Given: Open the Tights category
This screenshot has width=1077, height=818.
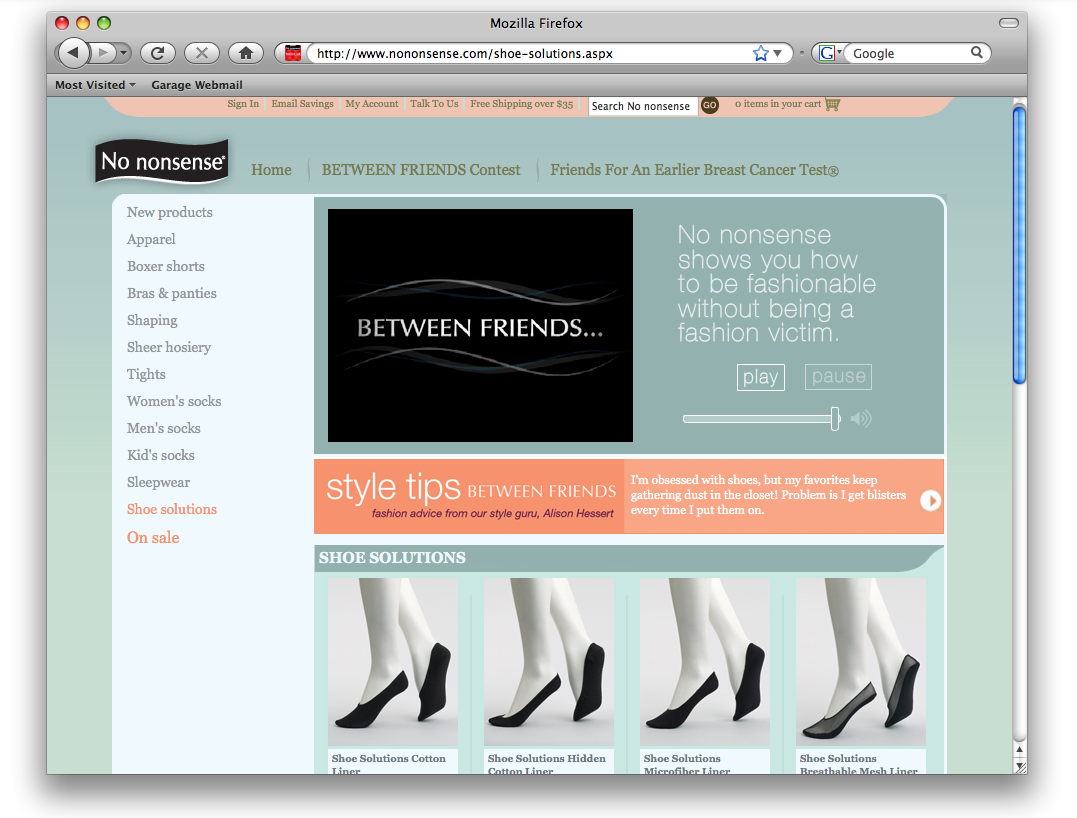Looking at the screenshot, I should coord(146,374).
